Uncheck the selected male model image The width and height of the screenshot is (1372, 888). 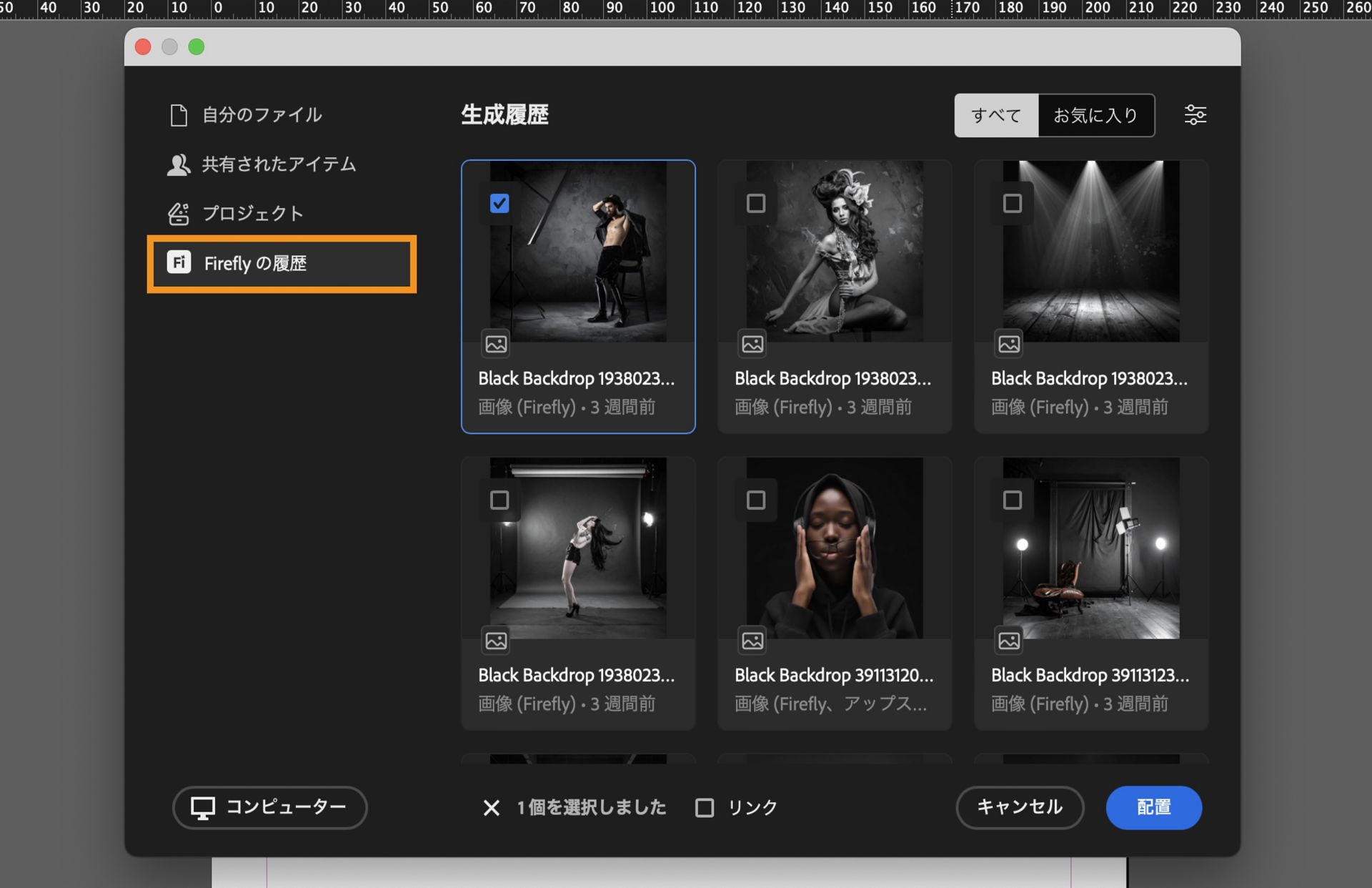(x=500, y=204)
